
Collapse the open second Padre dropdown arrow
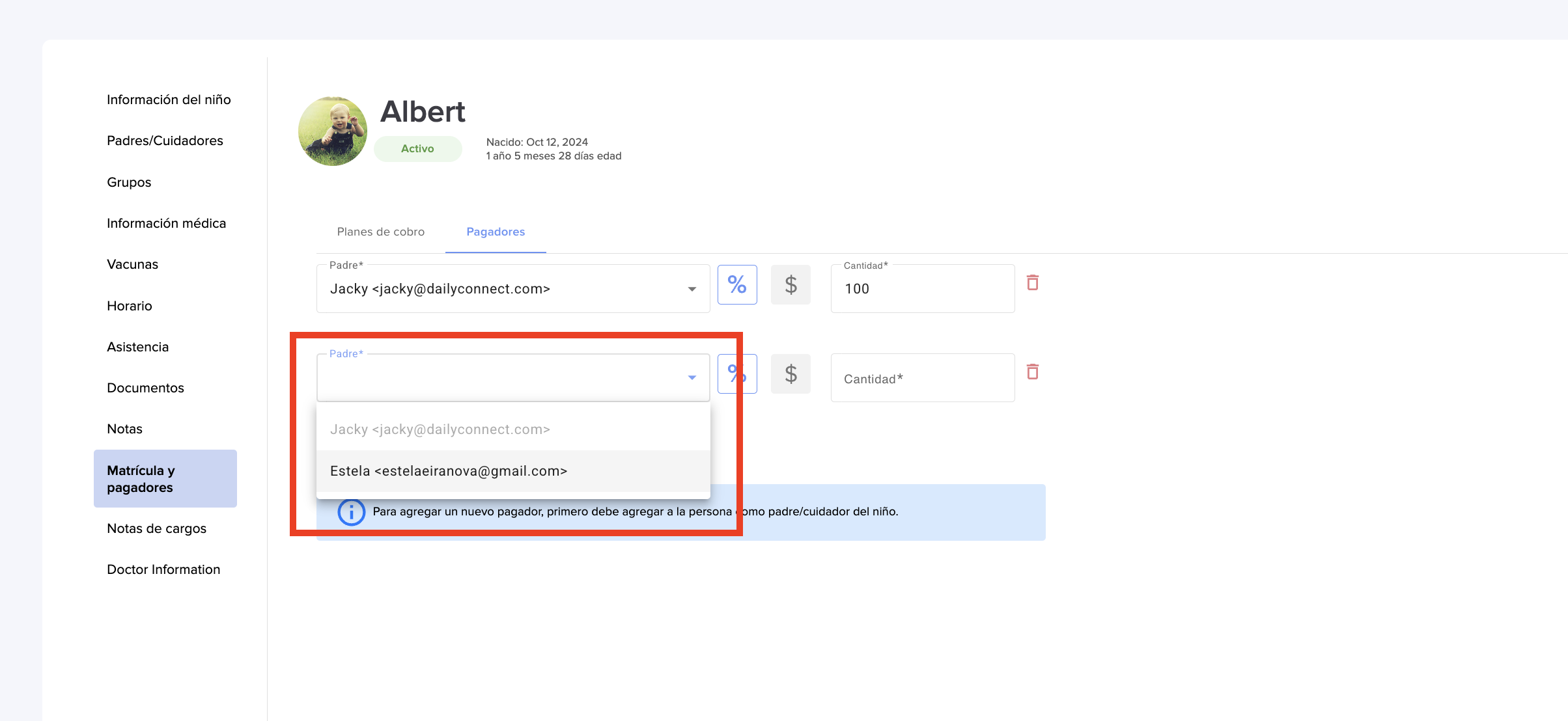tap(692, 377)
